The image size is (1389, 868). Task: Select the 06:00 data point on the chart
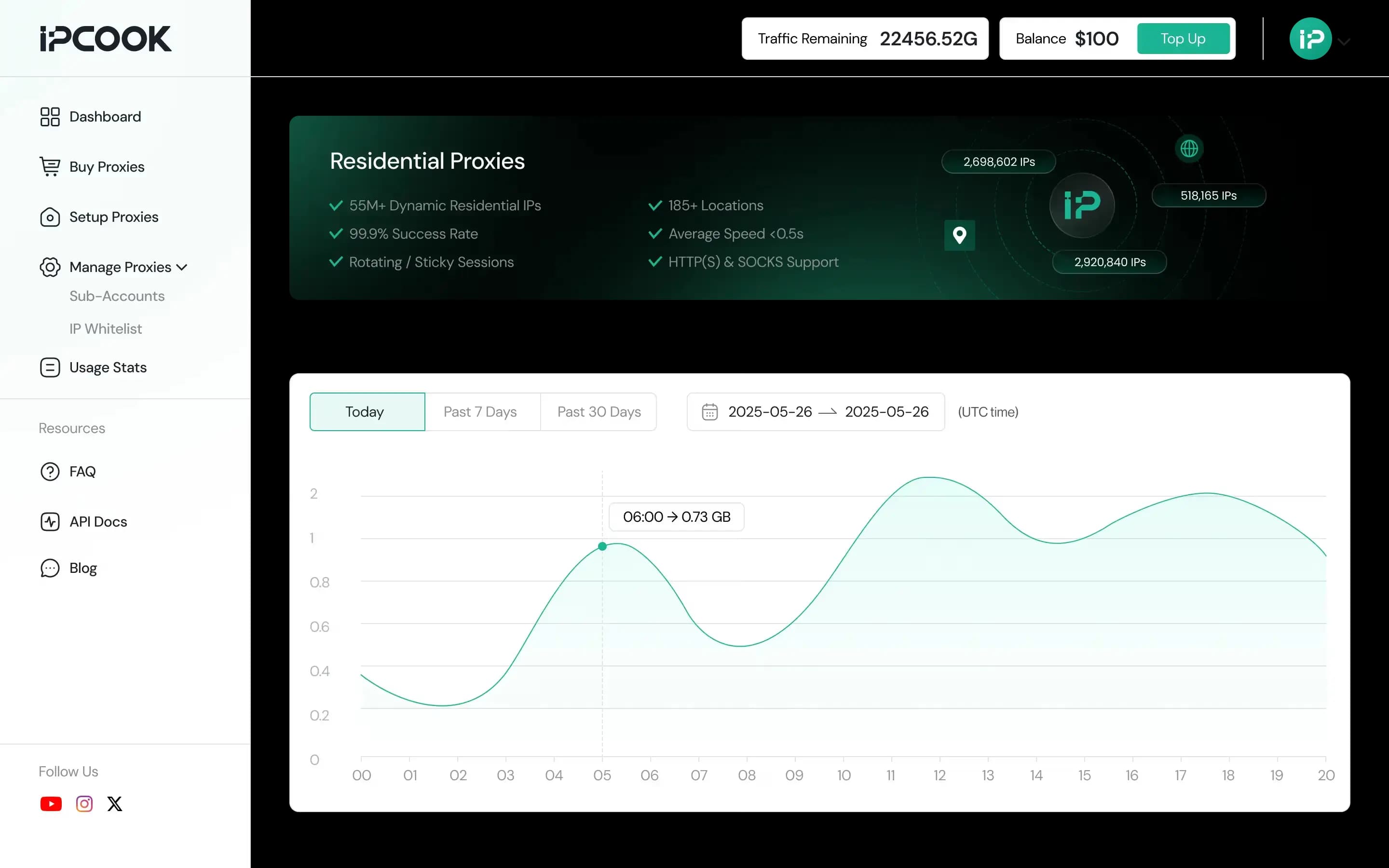[x=602, y=546]
